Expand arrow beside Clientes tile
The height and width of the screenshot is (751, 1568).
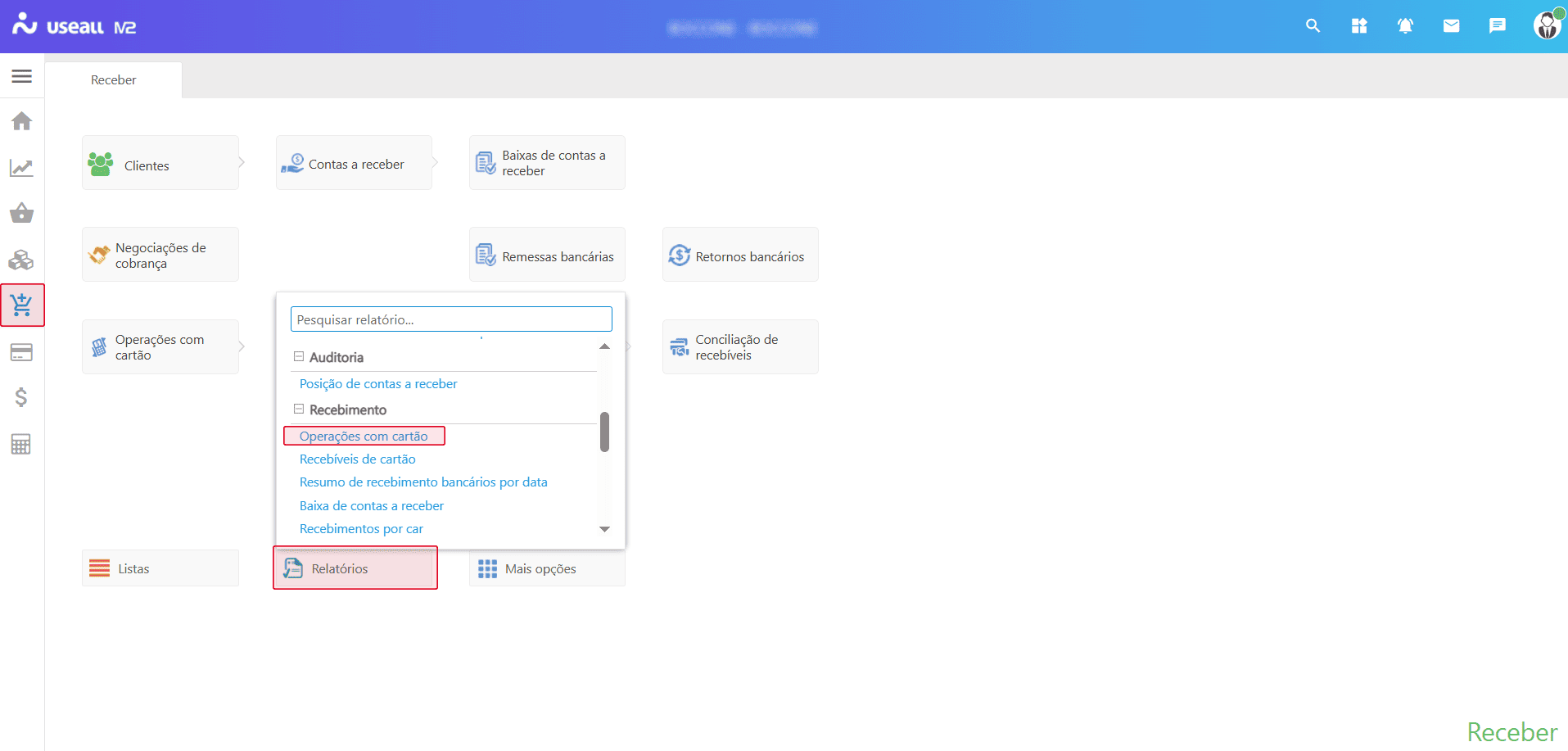(242, 162)
